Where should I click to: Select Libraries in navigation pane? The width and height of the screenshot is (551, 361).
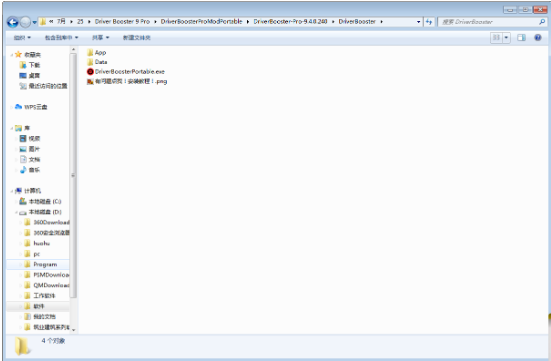click(x=23, y=128)
